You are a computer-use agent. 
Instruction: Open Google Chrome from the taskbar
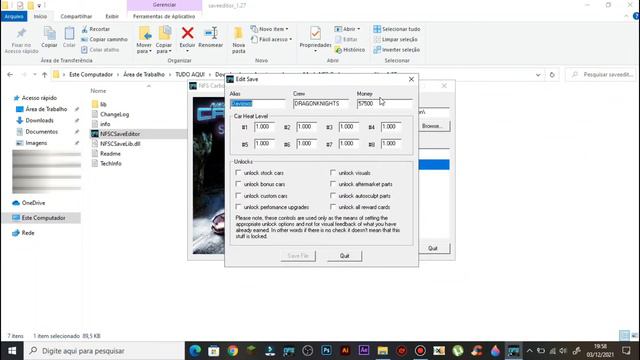(x=233, y=351)
